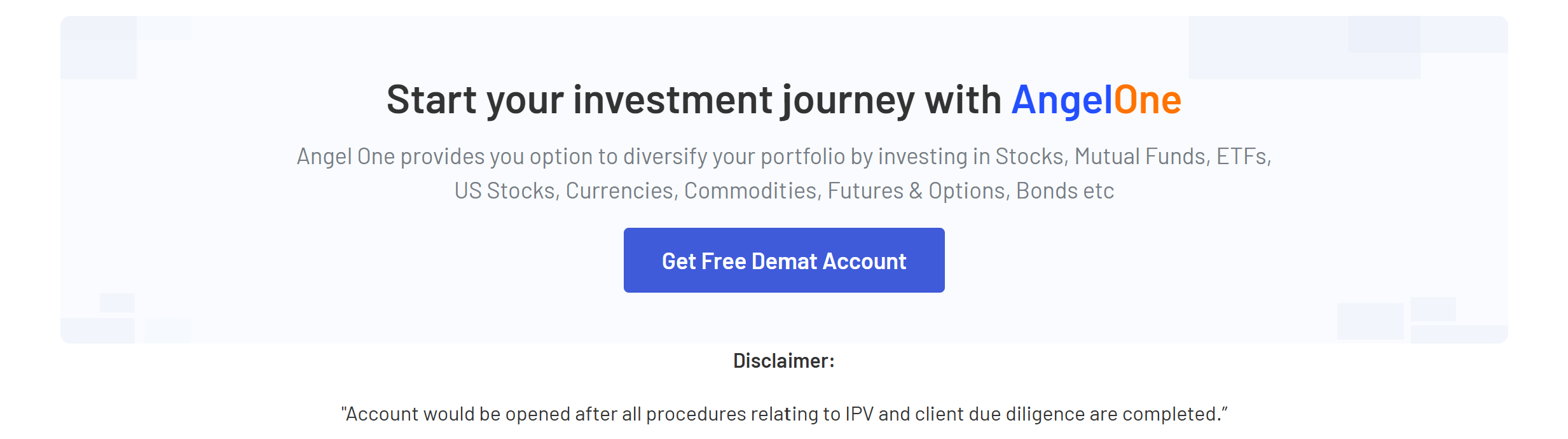Click the blue 'Angel' word in heading
The height and width of the screenshot is (439, 1568).
click(x=1062, y=101)
